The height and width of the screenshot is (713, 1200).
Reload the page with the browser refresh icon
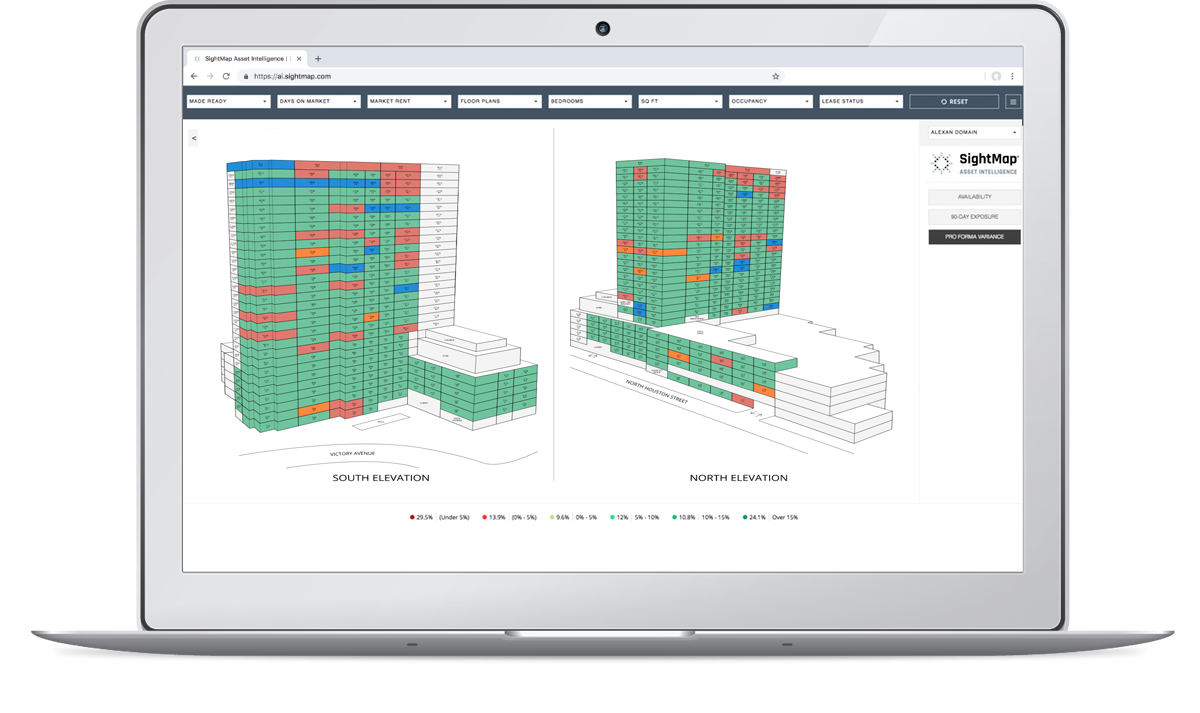click(226, 76)
